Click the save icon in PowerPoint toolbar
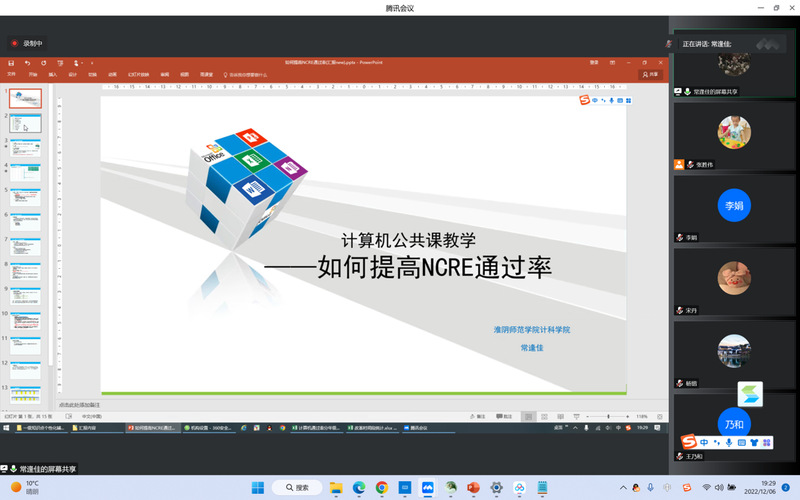This screenshot has height=500, width=800. click(13, 62)
